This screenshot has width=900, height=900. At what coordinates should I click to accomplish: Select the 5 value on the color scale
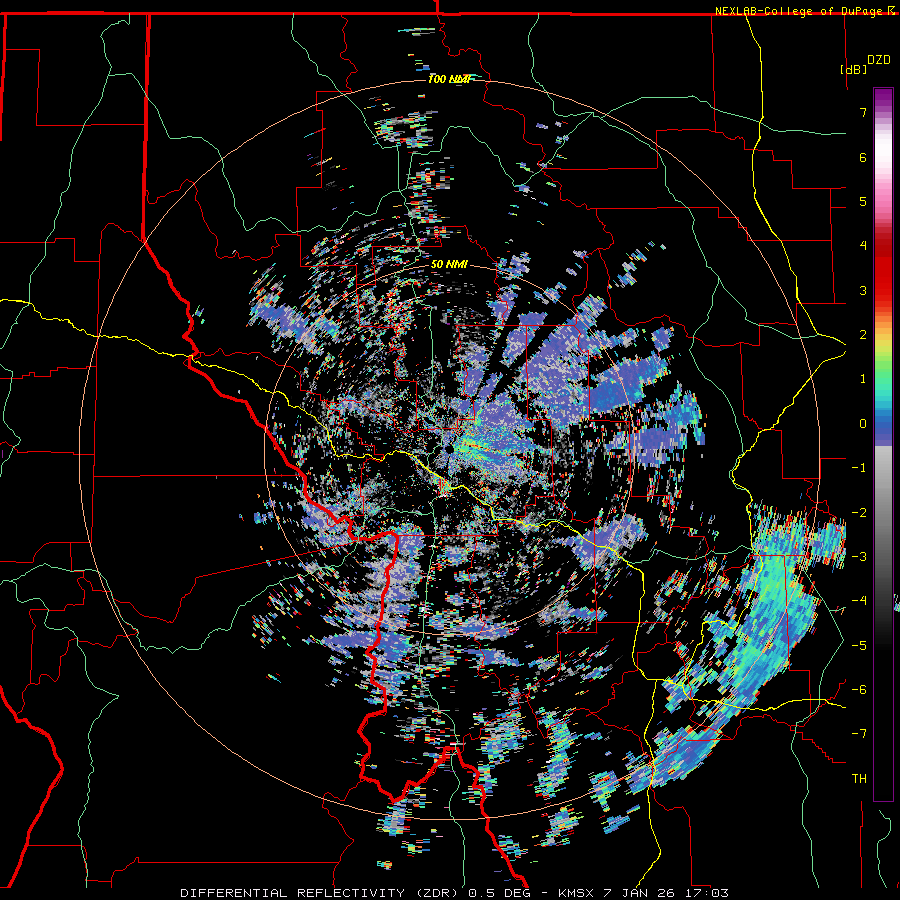(863, 201)
